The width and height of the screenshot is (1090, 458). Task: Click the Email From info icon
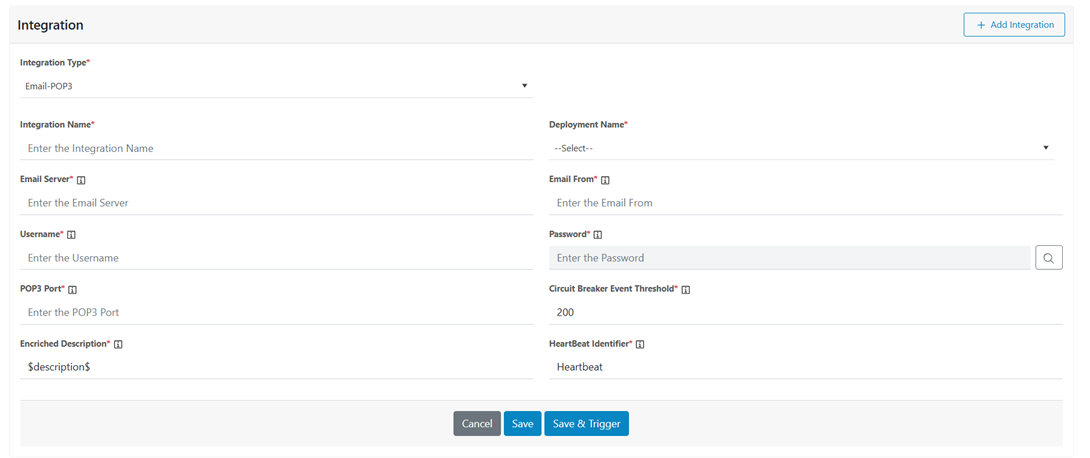(605, 180)
